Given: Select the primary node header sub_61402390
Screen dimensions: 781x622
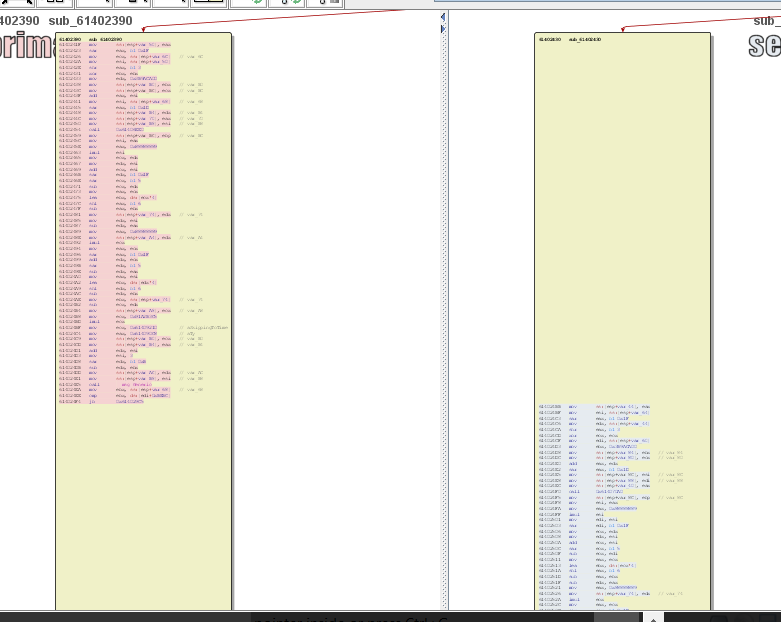Looking at the screenshot, I should [104, 39].
